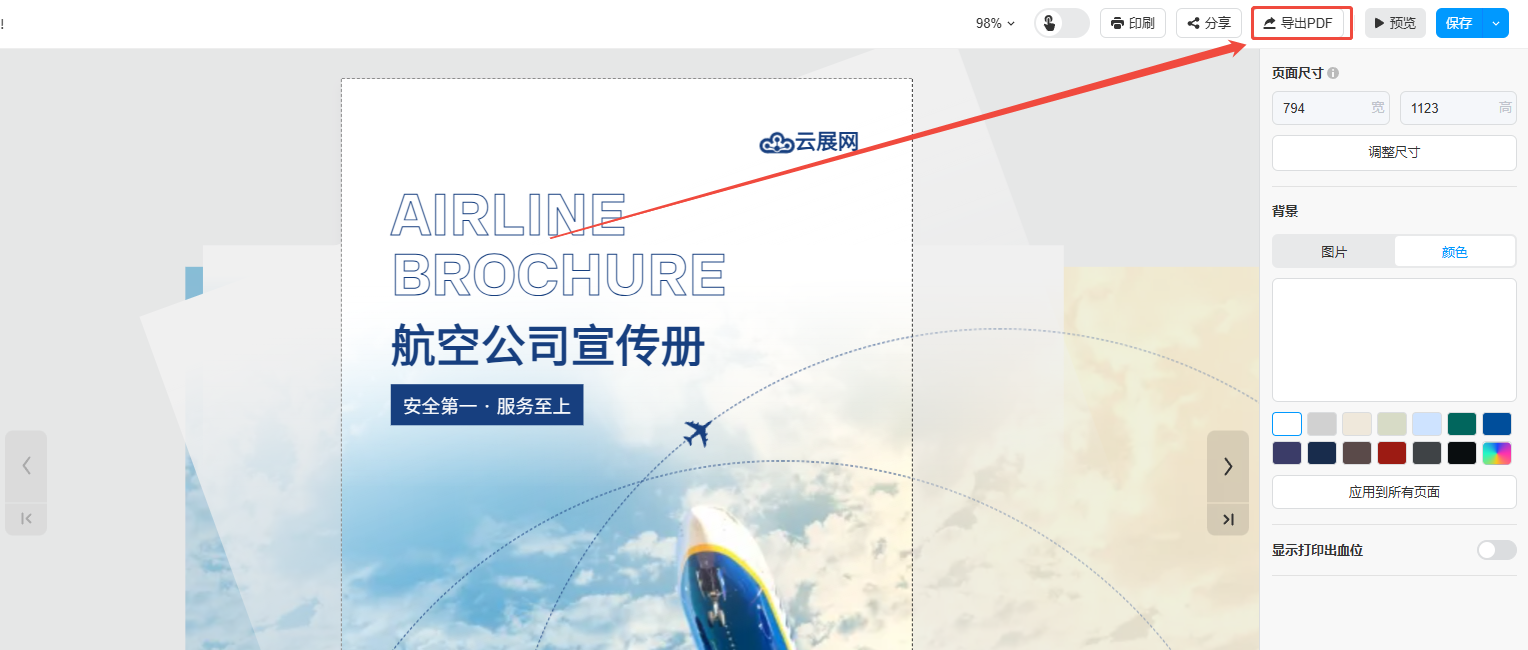Open the 98% zoom dropdown

[995, 23]
